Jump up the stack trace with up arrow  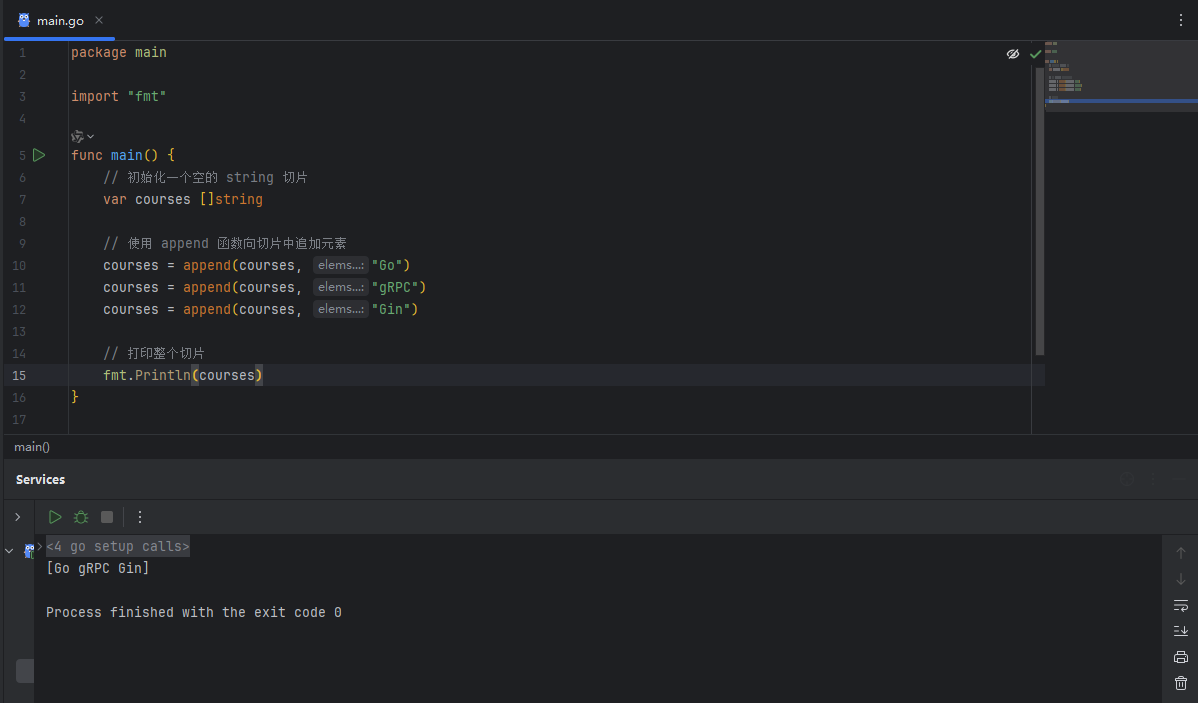[x=1180, y=553]
